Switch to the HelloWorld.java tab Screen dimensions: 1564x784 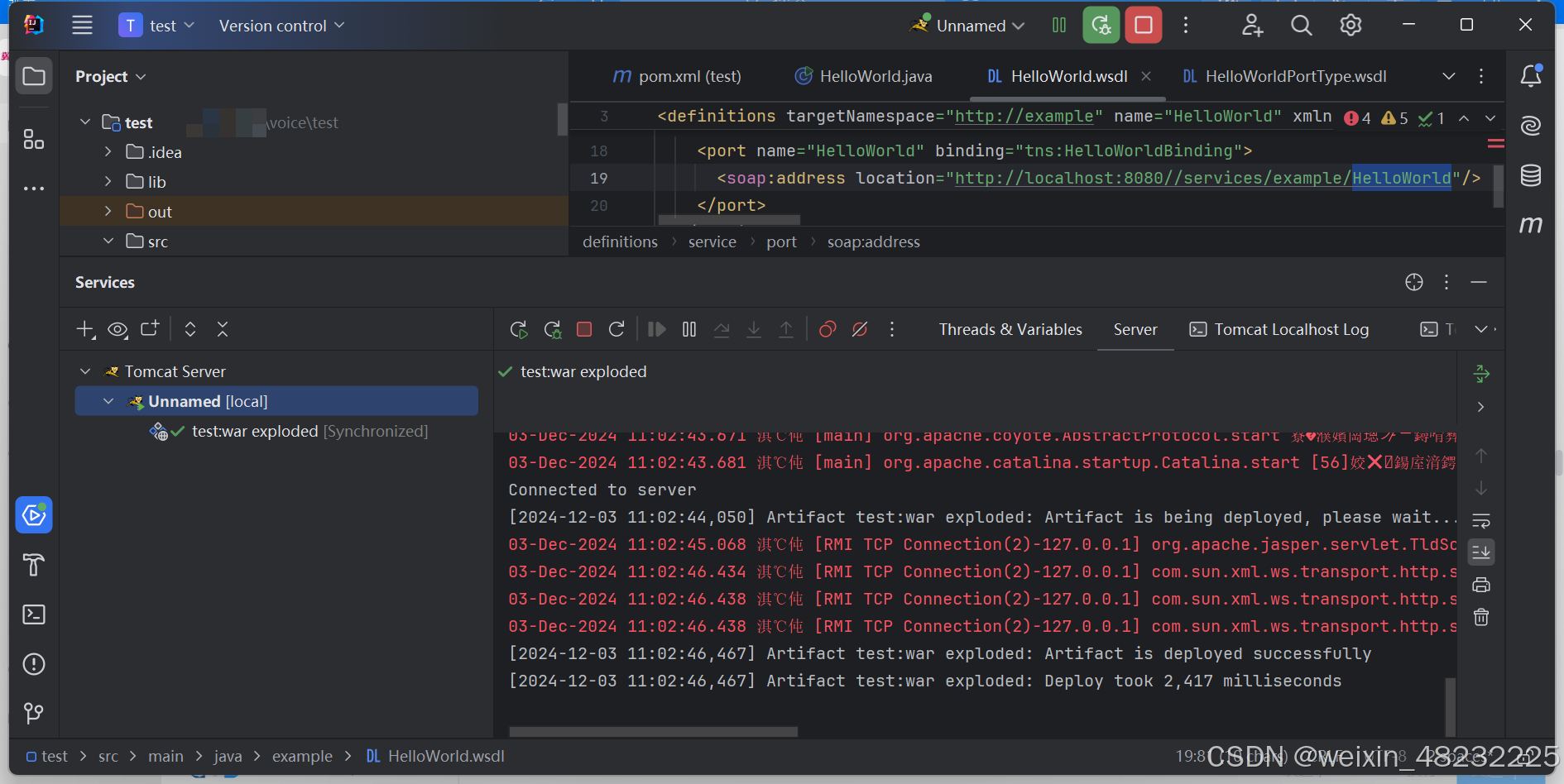coord(863,76)
